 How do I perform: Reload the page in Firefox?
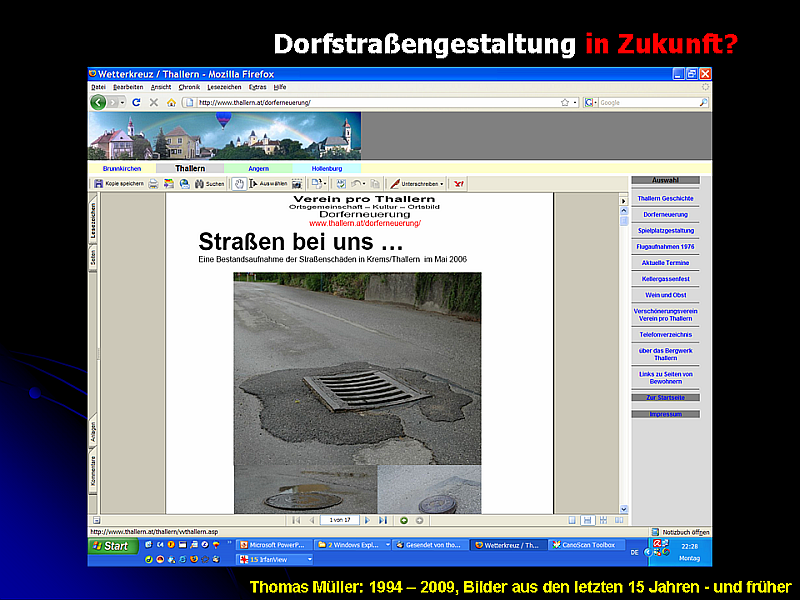point(136,103)
